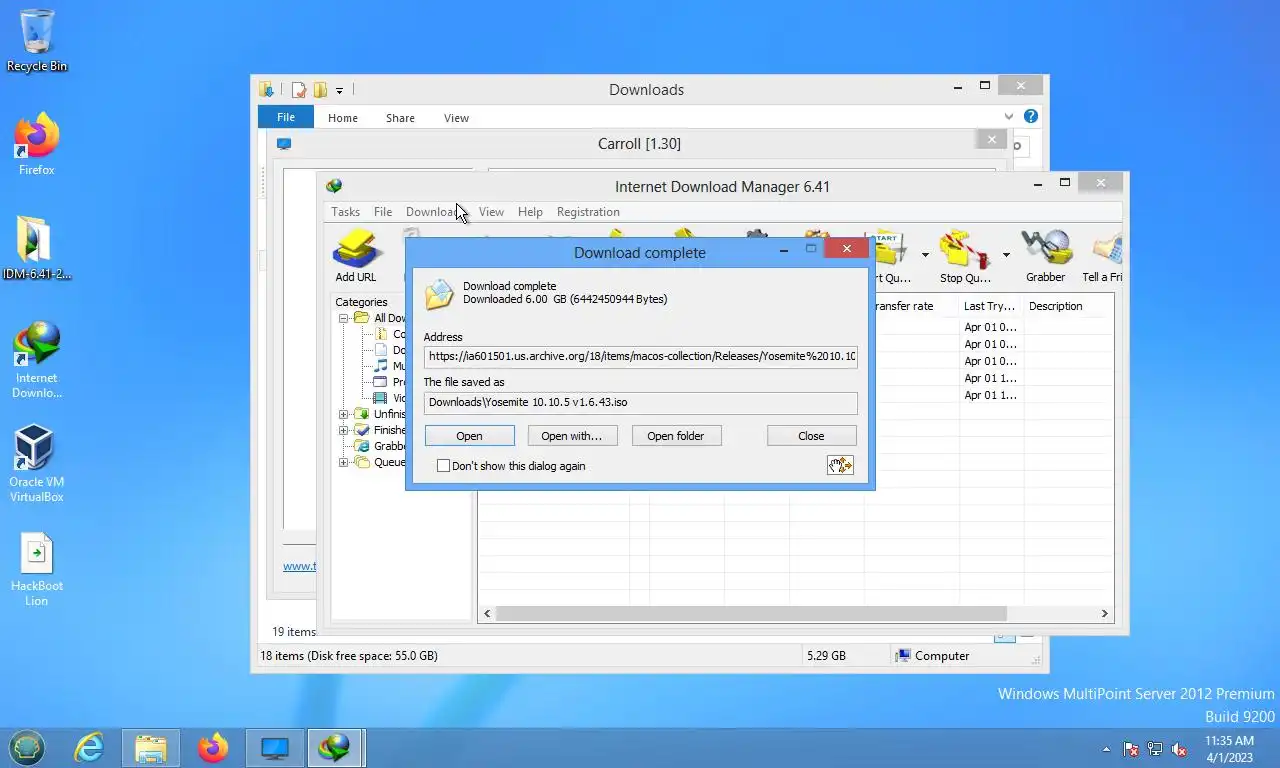Click the hand drag icon in the dialog
The width and height of the screenshot is (1280, 768).
point(840,465)
